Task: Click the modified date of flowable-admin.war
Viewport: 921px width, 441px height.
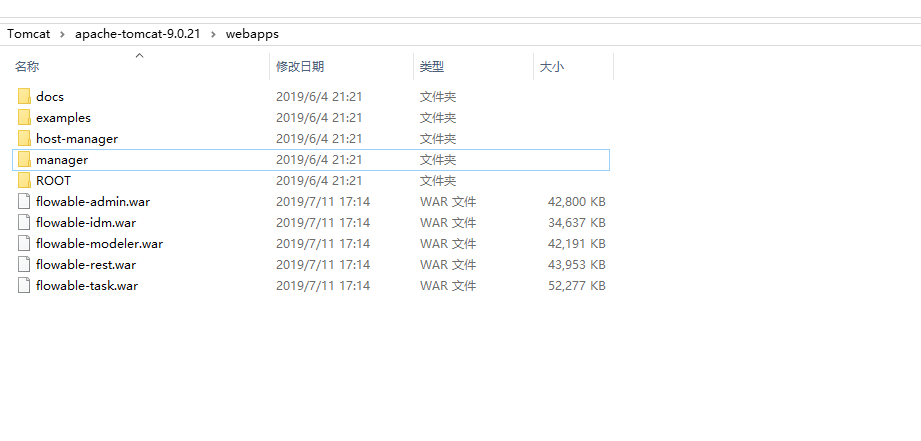Action: [323, 202]
